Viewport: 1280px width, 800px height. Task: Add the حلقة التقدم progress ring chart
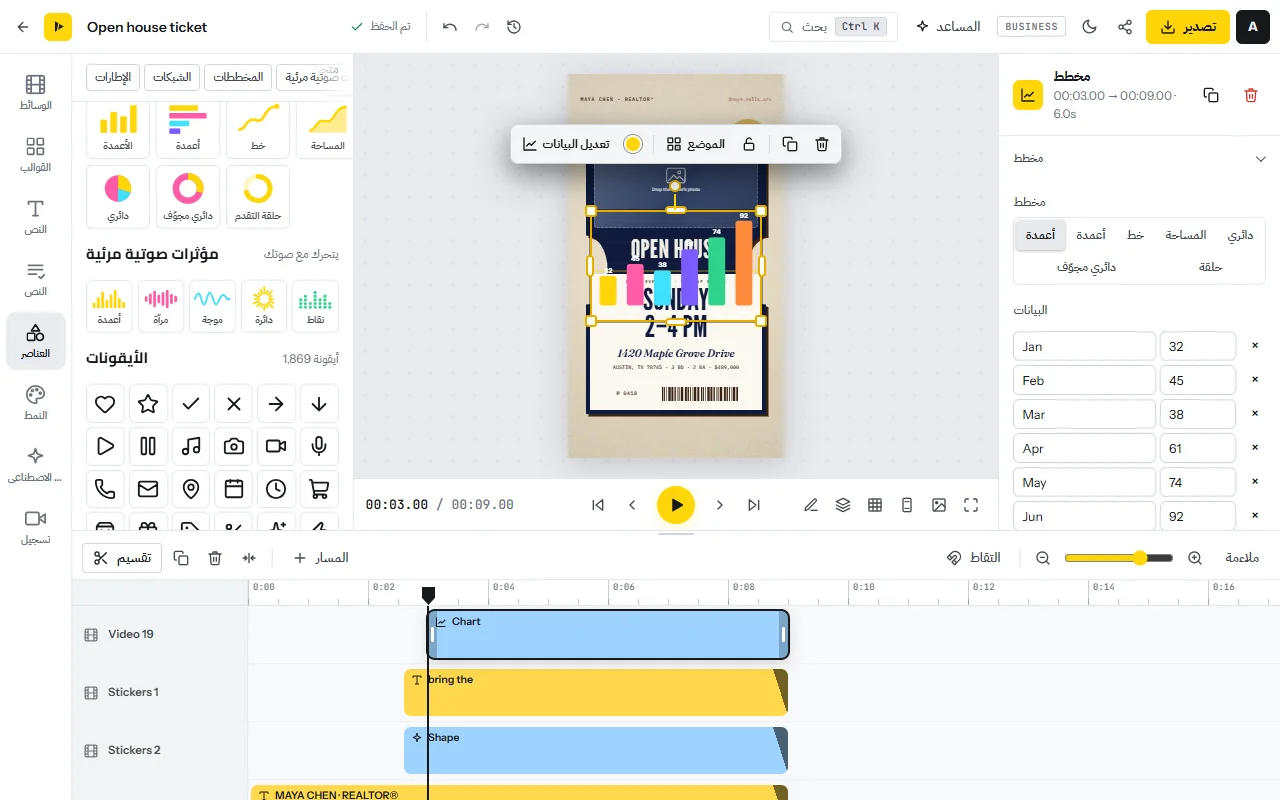tap(258, 196)
